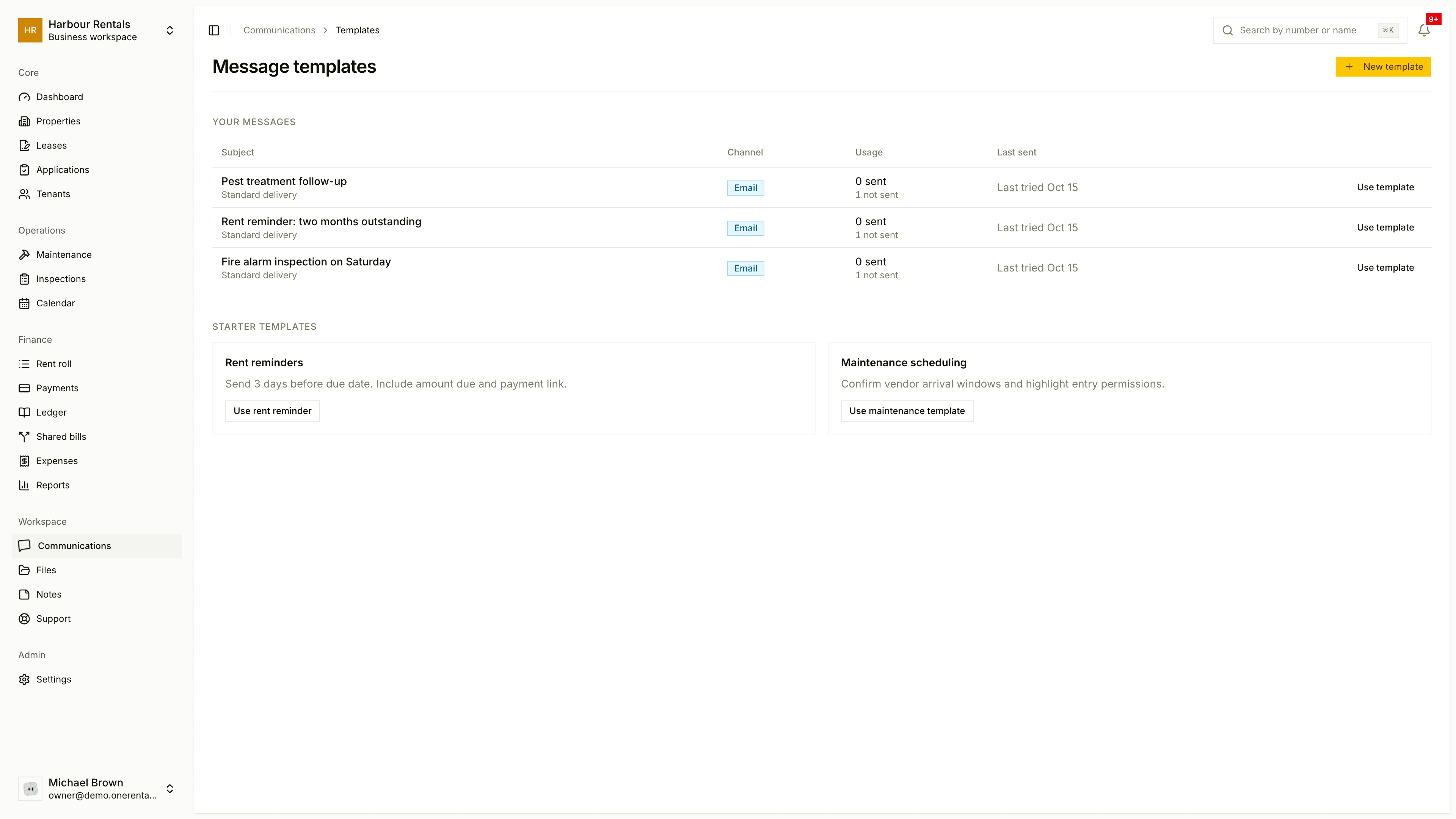Use template for Rent reminder two months outstanding

tap(1385, 228)
